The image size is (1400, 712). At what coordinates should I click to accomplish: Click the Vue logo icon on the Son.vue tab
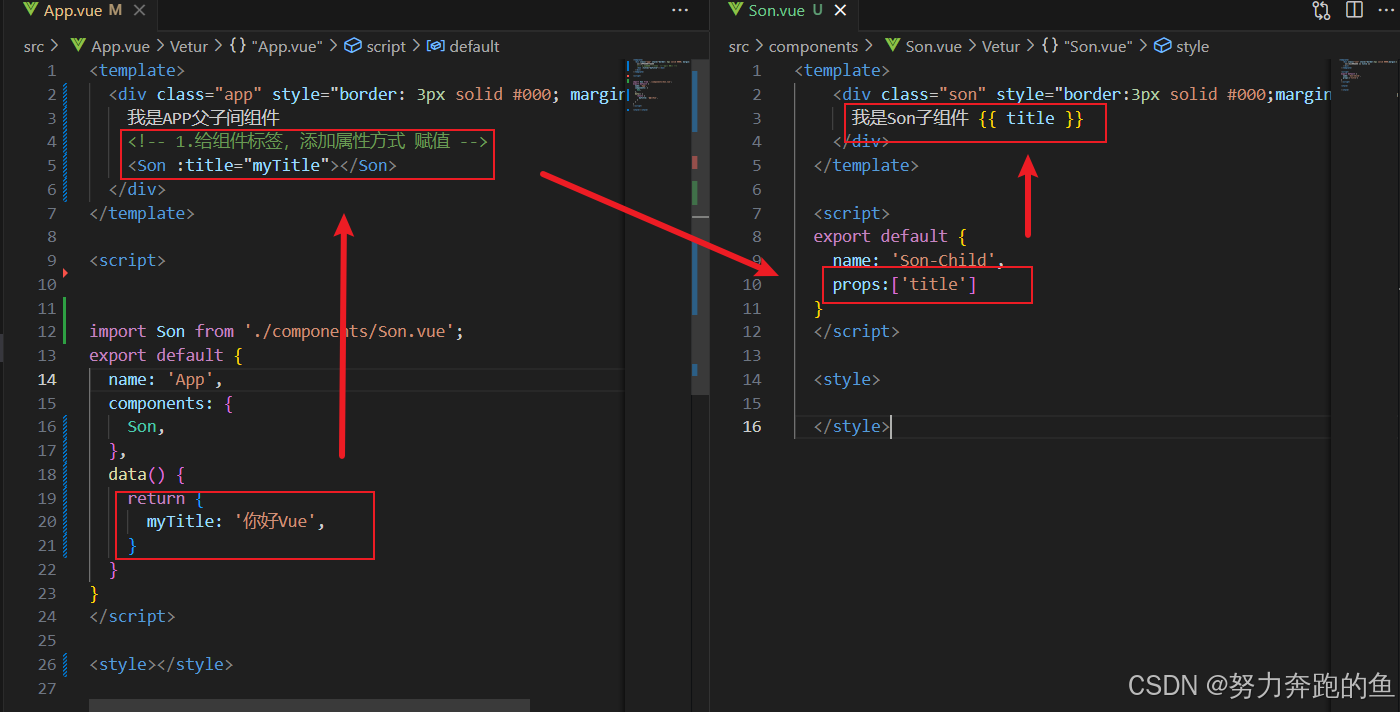tap(735, 11)
